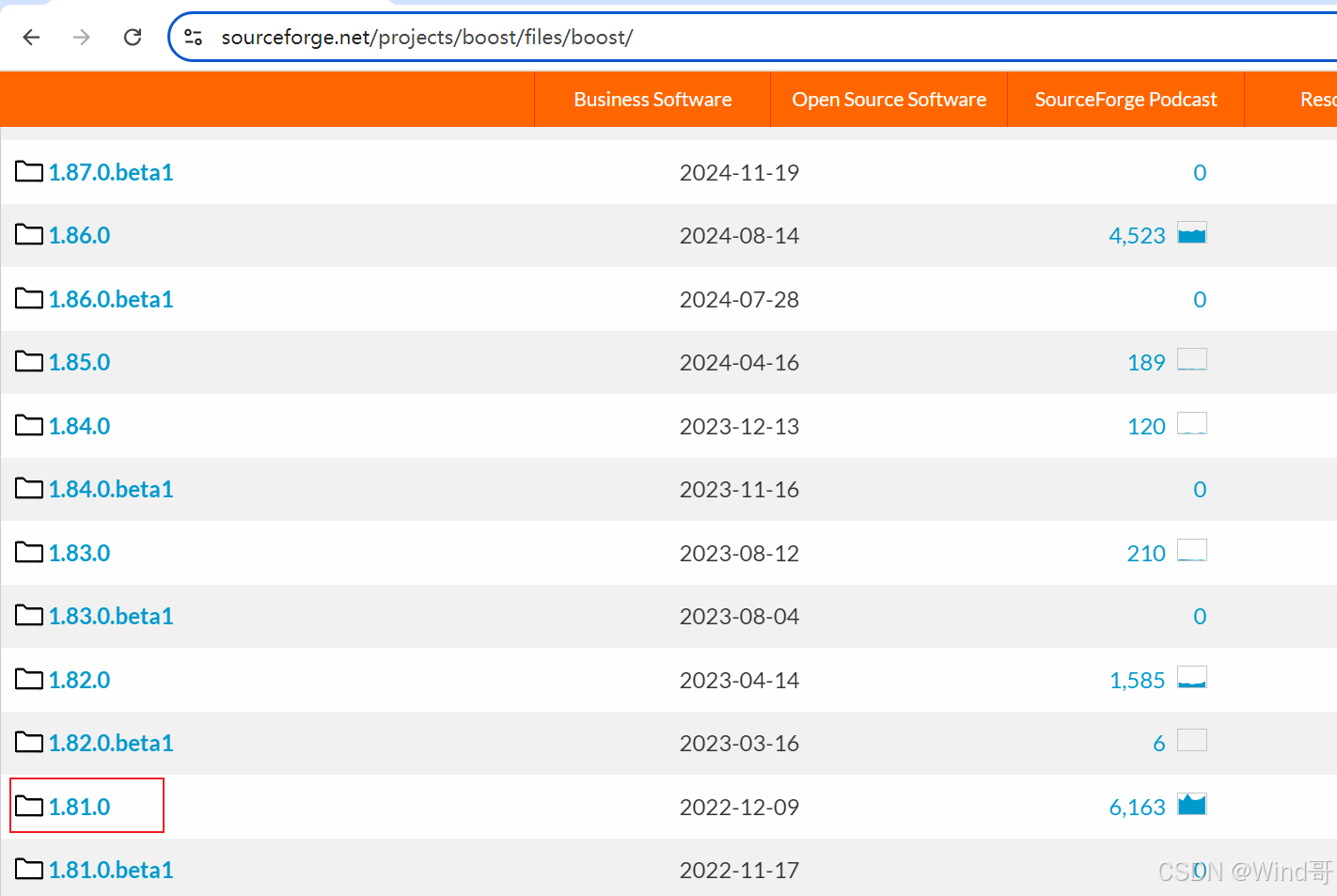This screenshot has height=896, width=1337.
Task: Click the forward navigation arrow
Action: pos(81,37)
